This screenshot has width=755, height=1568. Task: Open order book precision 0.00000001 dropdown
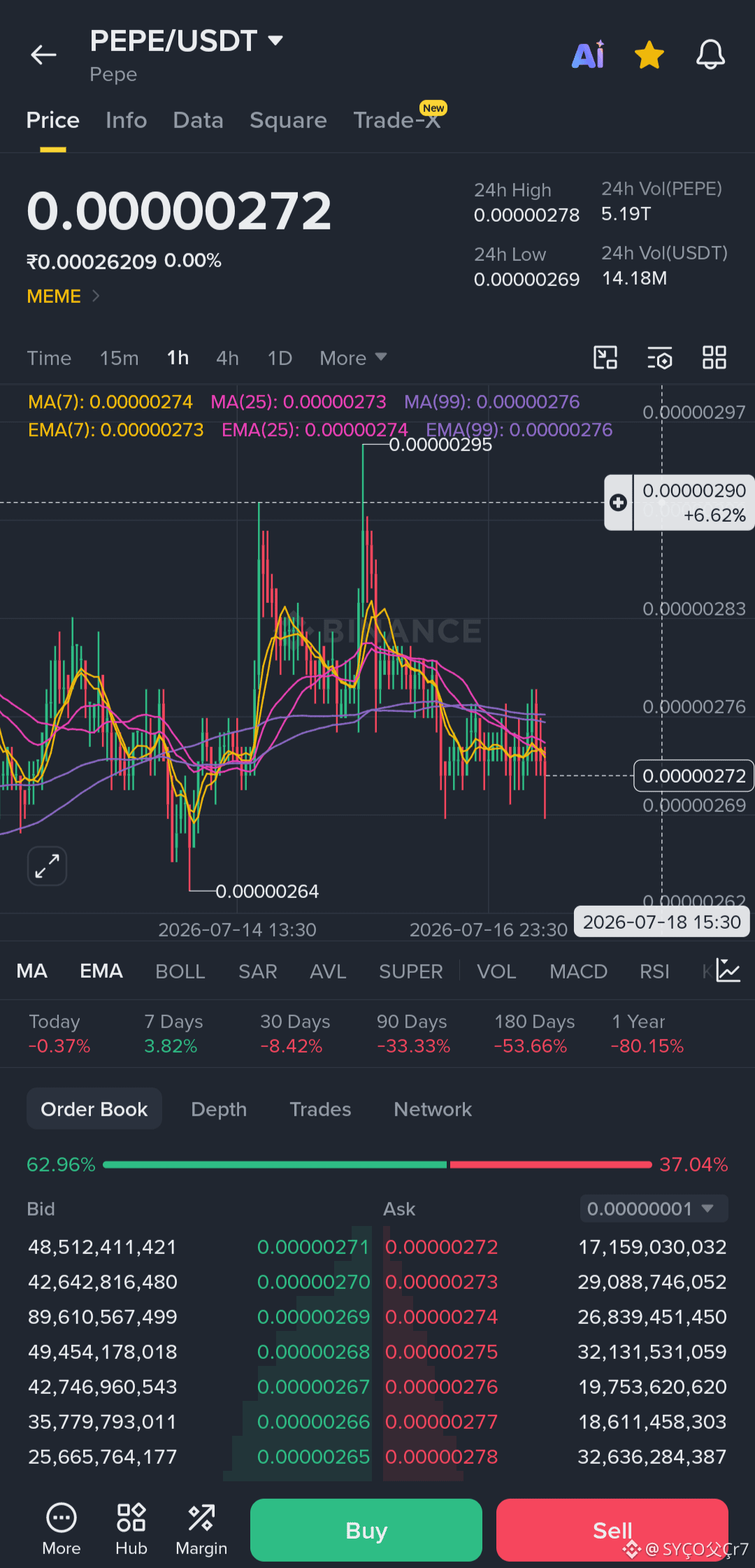654,1209
